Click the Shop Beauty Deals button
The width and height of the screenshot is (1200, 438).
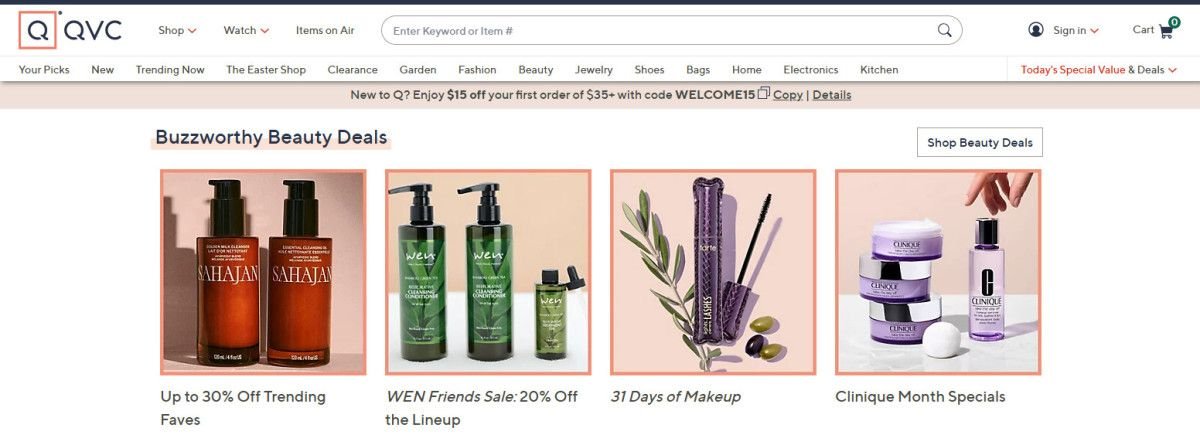[x=980, y=143]
